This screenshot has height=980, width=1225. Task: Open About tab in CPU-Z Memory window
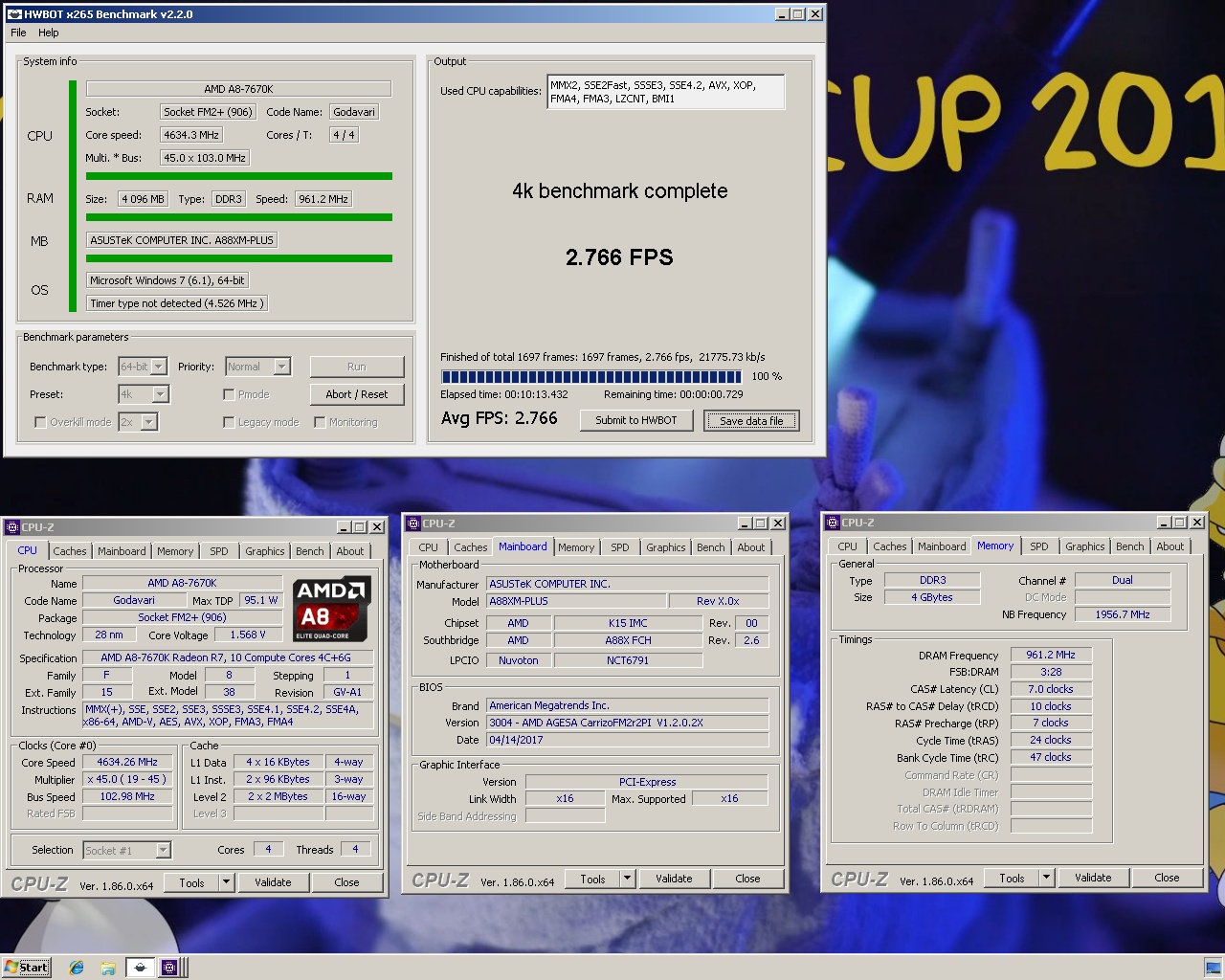pos(1170,546)
